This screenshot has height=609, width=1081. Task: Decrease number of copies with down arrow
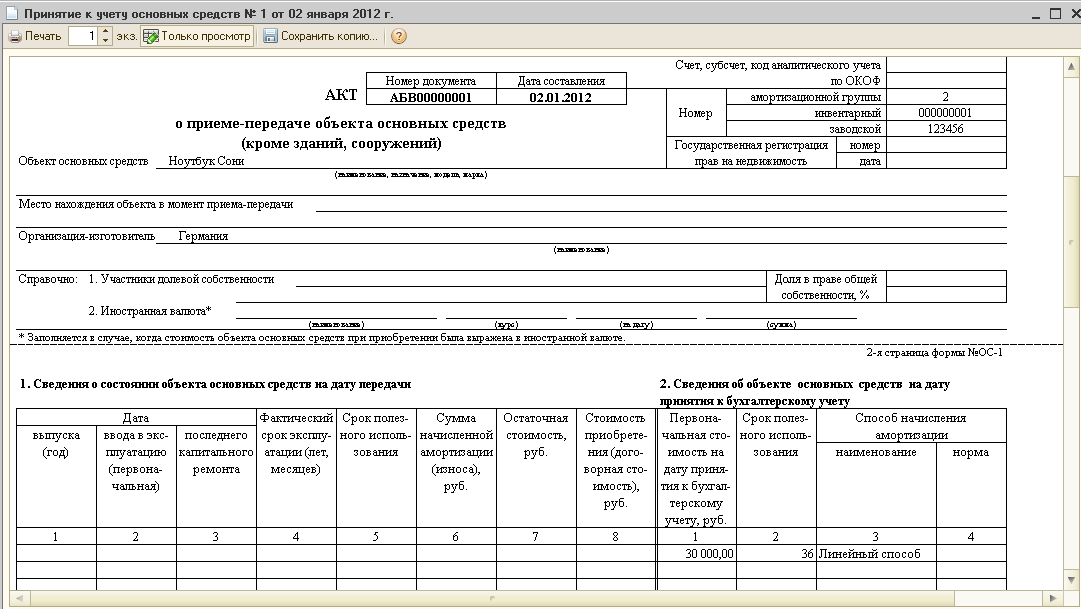pyautogui.click(x=105, y=41)
